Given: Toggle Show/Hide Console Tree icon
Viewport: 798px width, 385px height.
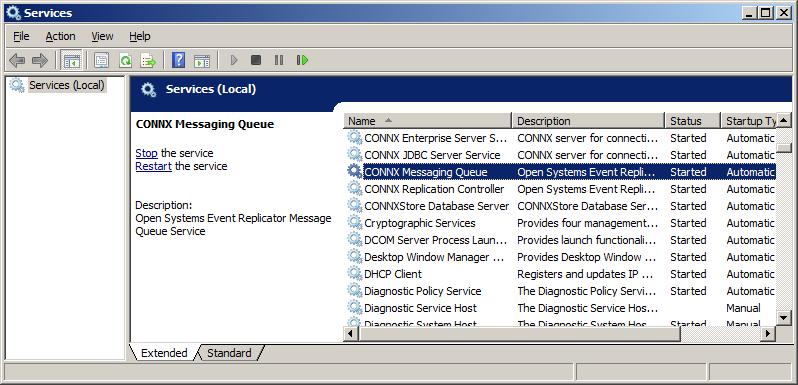Looking at the screenshot, I should point(71,61).
